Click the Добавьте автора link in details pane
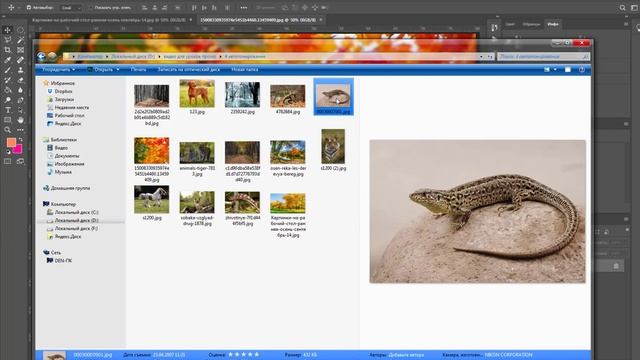 point(407,355)
